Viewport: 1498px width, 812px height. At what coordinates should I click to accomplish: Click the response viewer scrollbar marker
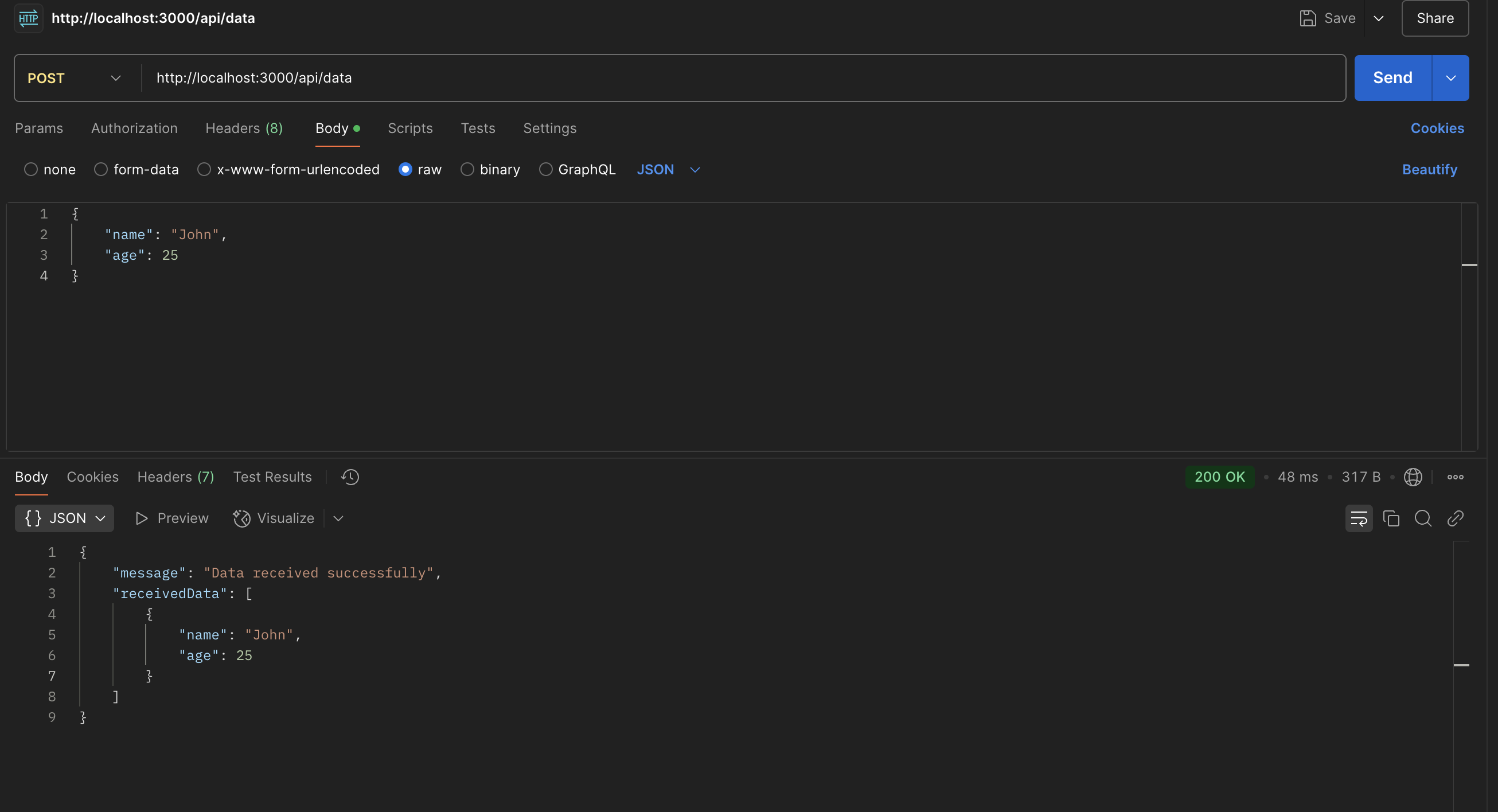[1461, 665]
